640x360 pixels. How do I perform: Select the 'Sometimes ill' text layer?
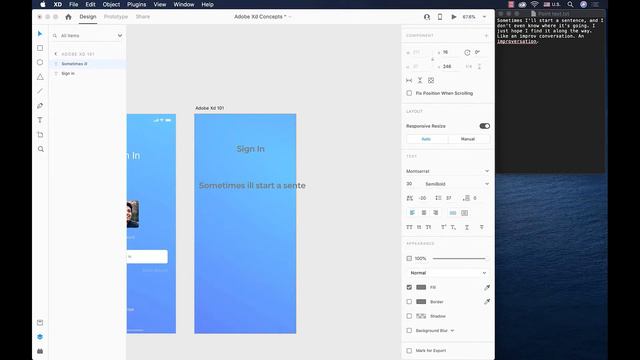(x=88, y=64)
